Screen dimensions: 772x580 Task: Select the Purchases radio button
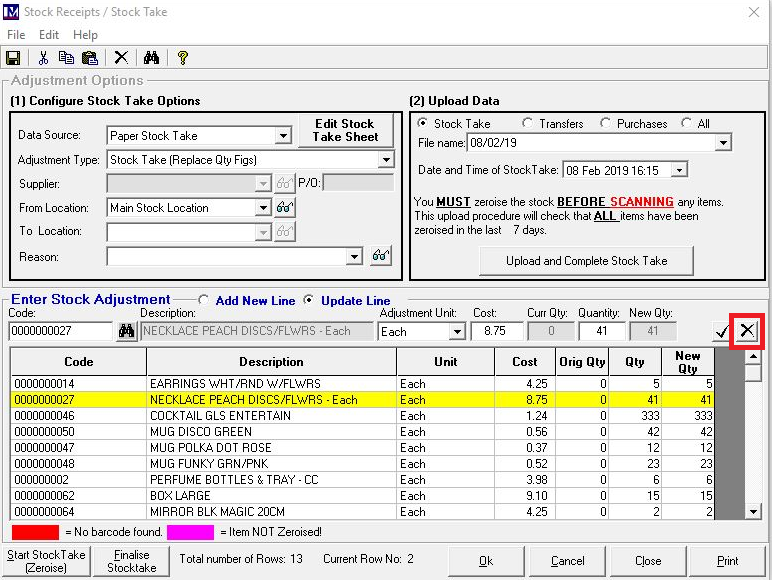(606, 124)
